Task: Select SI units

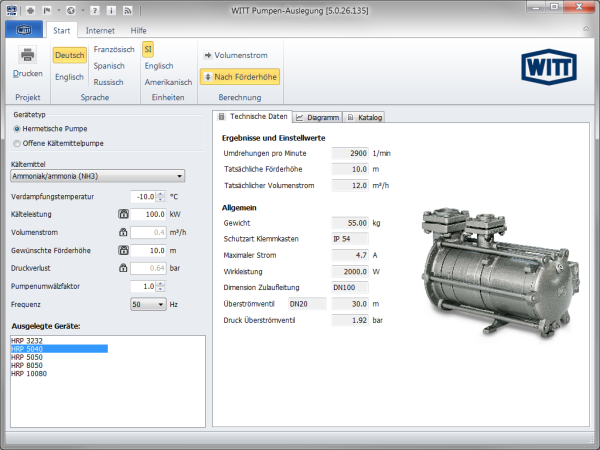Action: pos(148,49)
